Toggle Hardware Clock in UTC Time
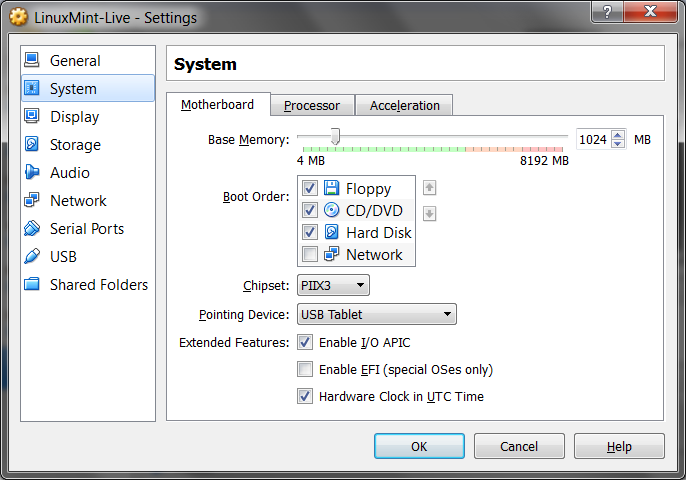This screenshot has height=480, width=686. click(x=305, y=396)
